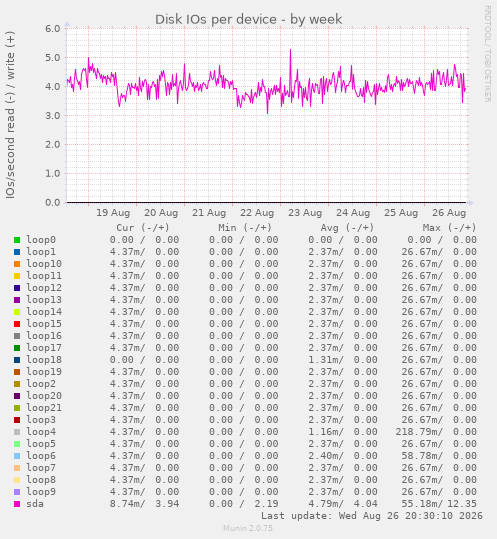This screenshot has height=539, width=497.
Task: Select the 'loop5' legend label
Action: (41, 444)
